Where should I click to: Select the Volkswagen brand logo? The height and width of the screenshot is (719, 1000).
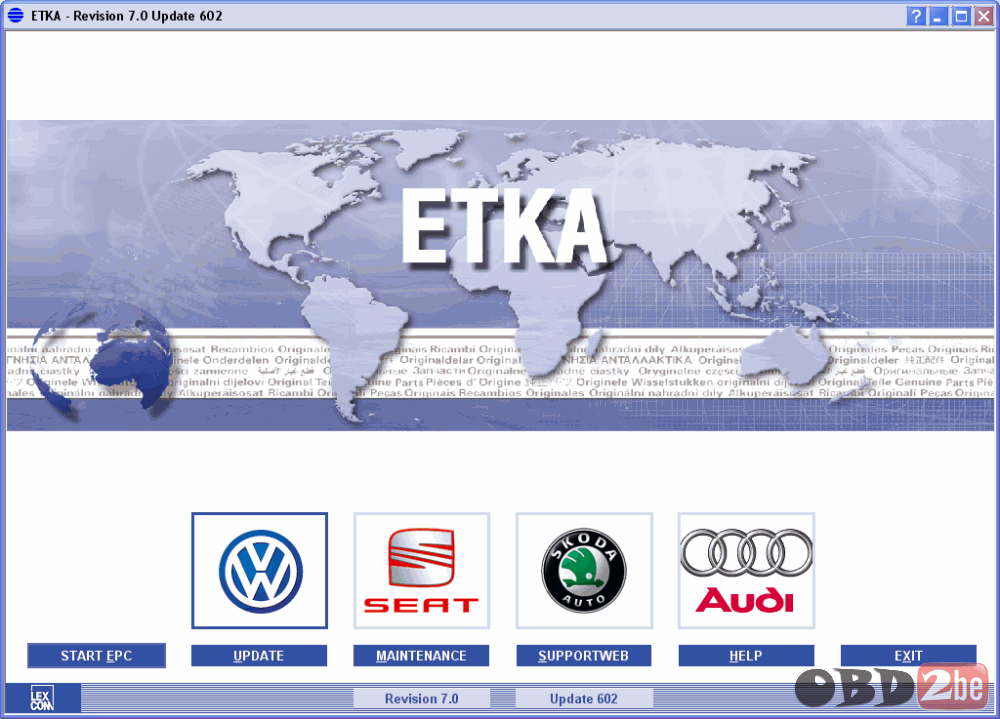tap(260, 570)
